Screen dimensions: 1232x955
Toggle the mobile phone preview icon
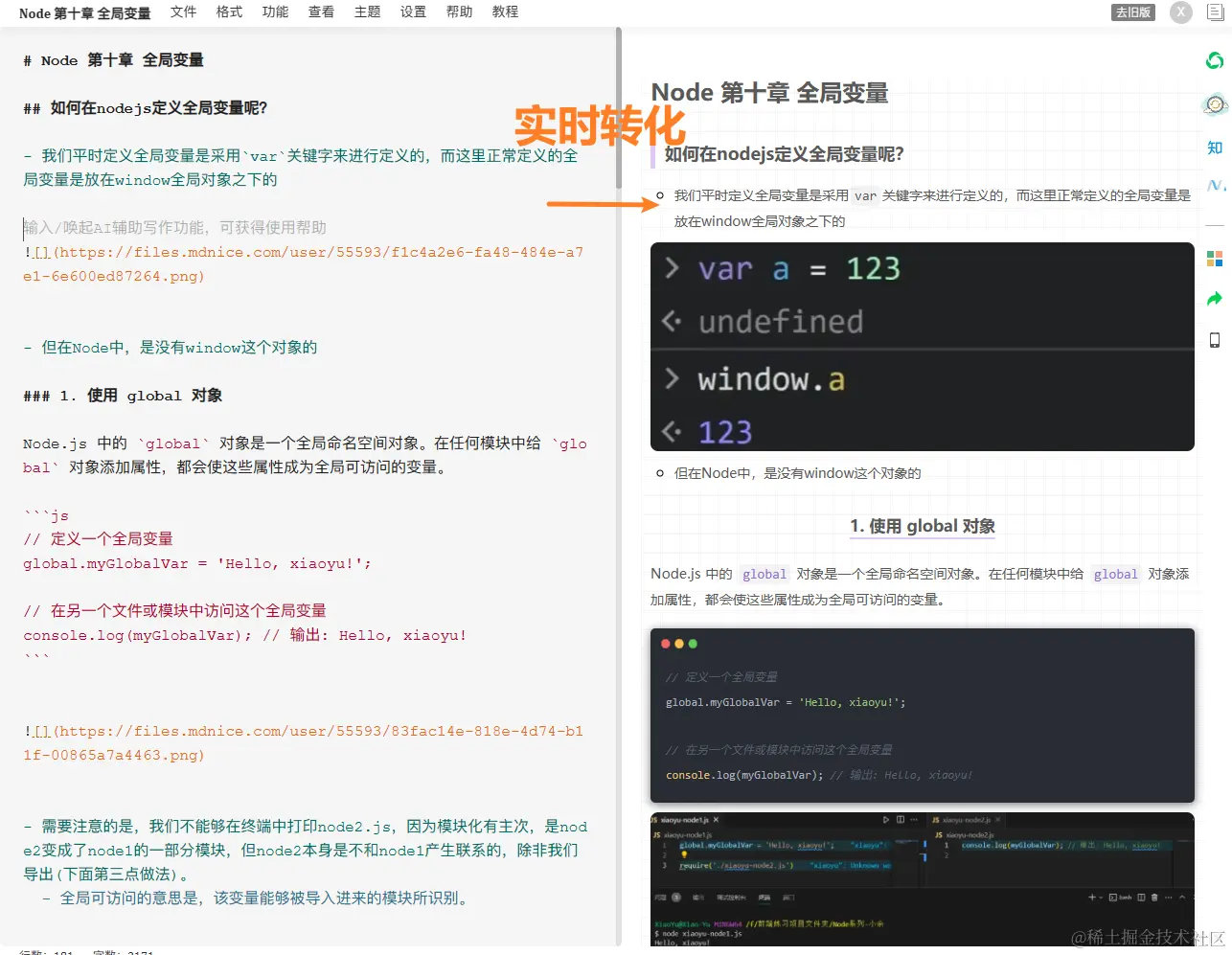point(1215,340)
